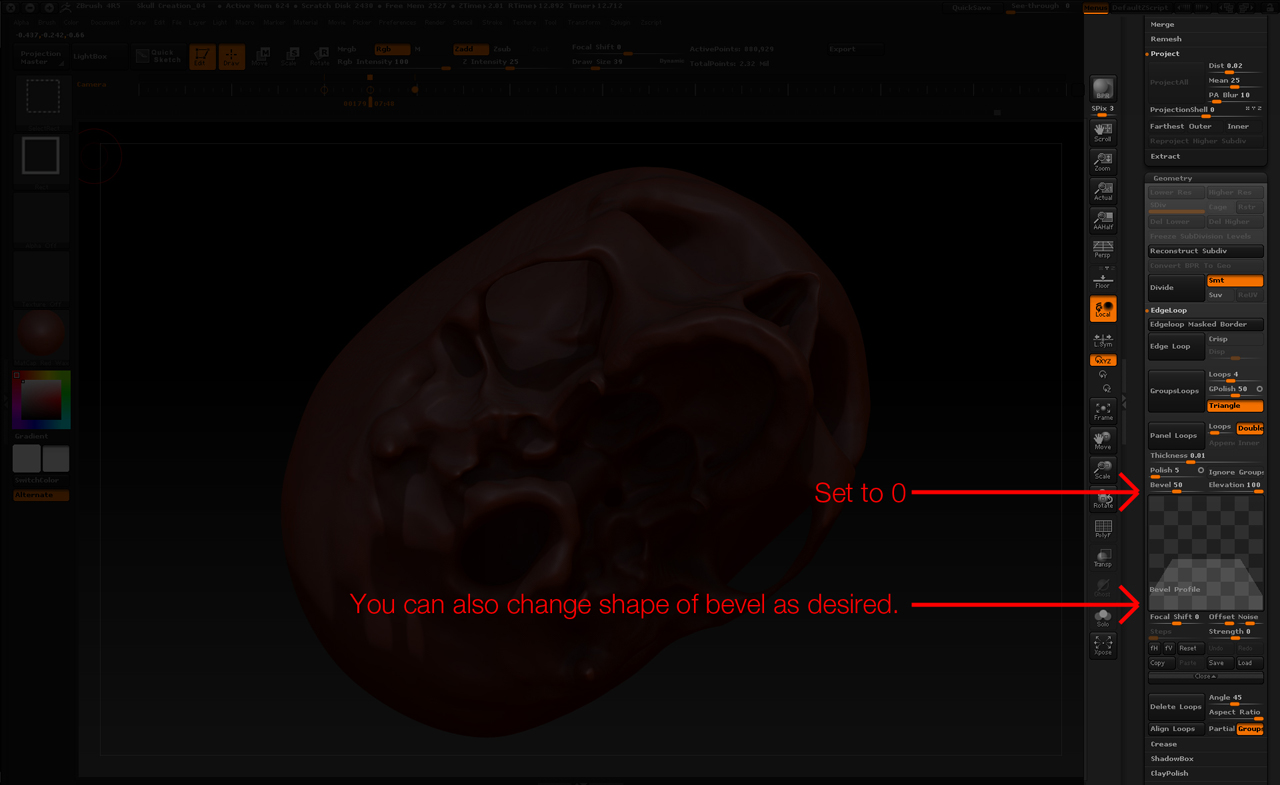Viewport: 1280px width, 785px height.
Task: Click the BPR render button
Action: tap(1103, 88)
